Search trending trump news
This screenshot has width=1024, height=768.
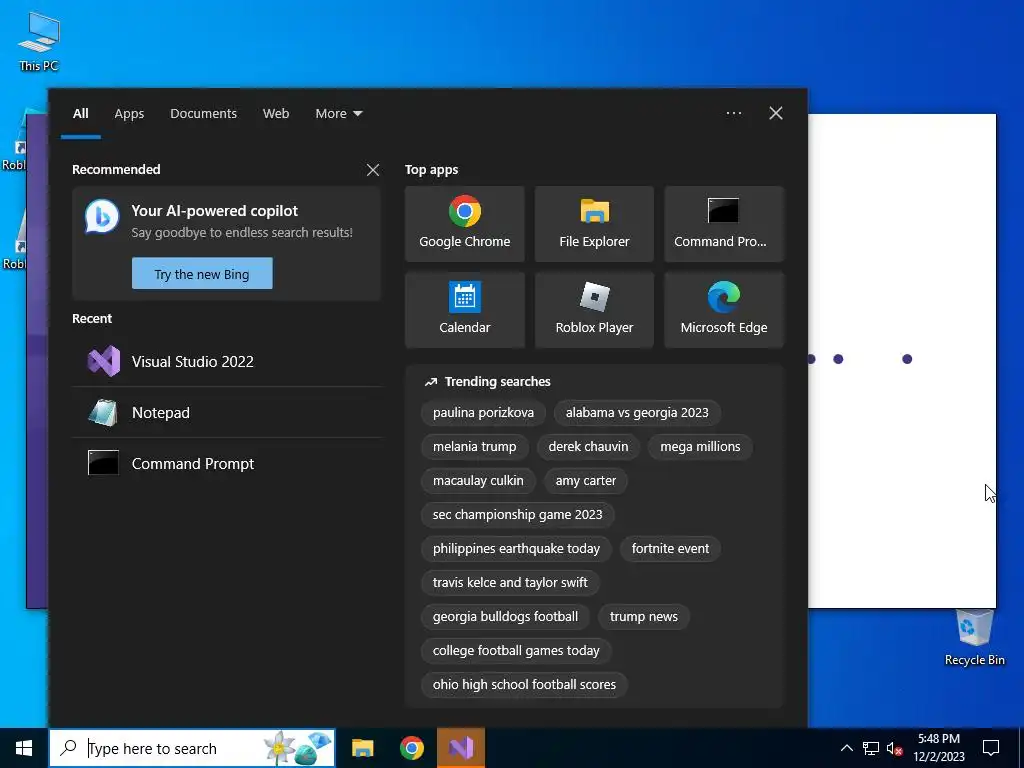(643, 616)
